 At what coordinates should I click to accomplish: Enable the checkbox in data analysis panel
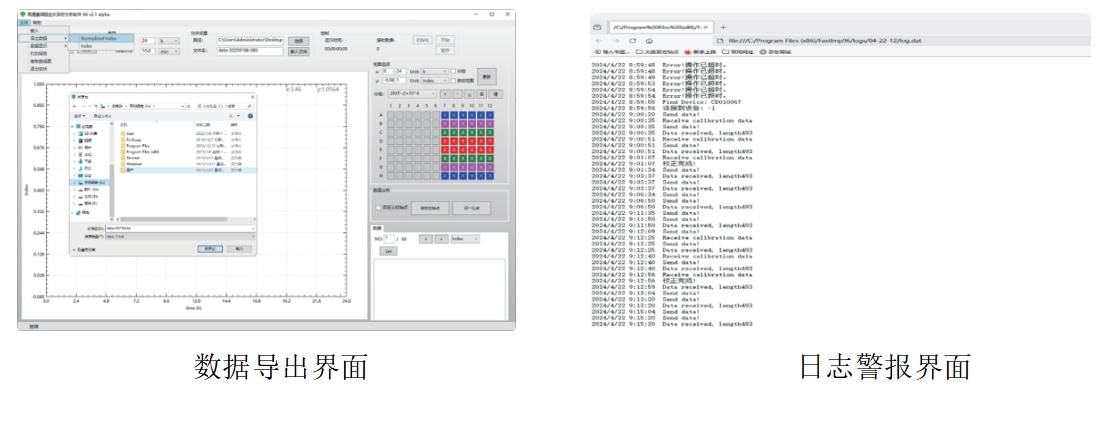tap(377, 207)
